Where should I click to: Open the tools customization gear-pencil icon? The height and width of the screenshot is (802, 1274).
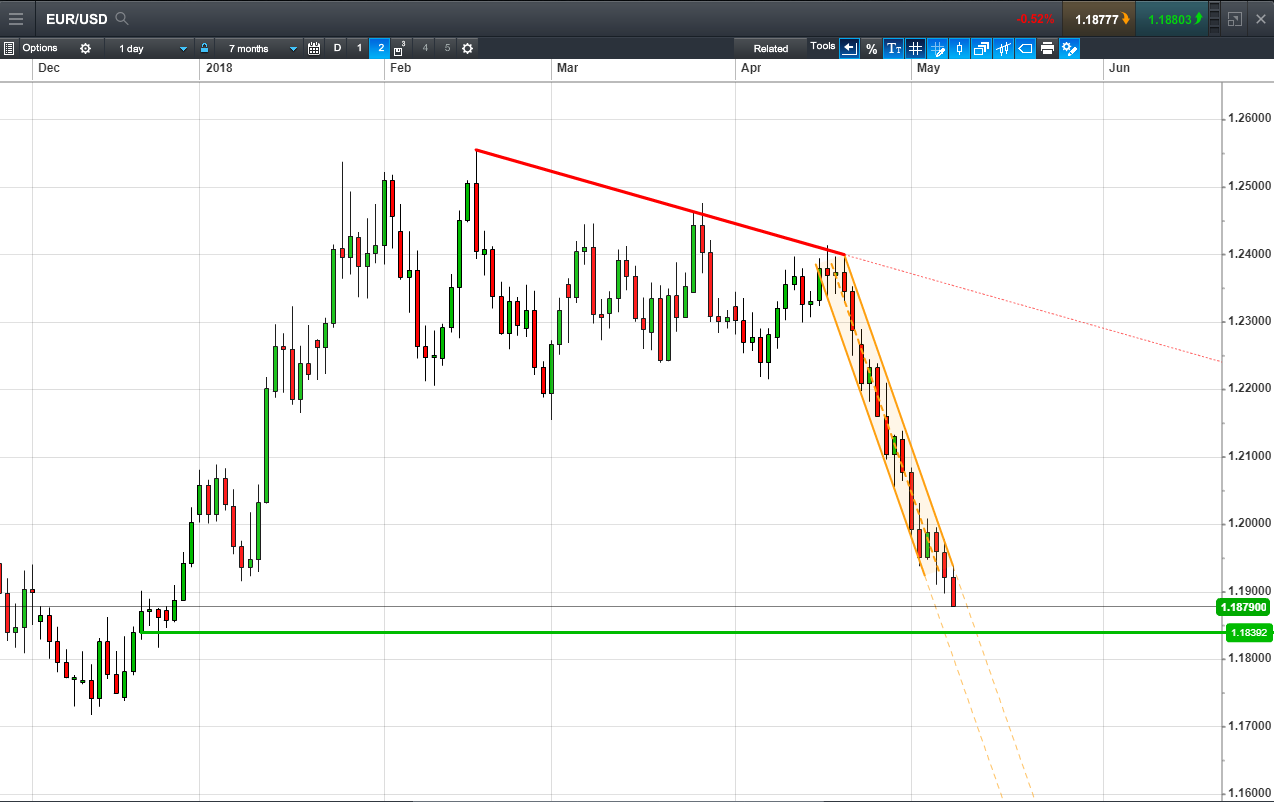click(x=1069, y=48)
